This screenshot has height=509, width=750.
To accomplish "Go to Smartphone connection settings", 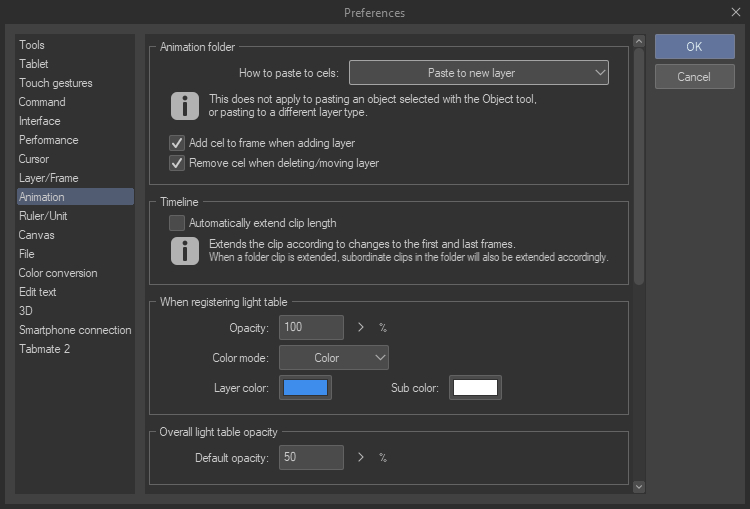I will click(x=75, y=330).
